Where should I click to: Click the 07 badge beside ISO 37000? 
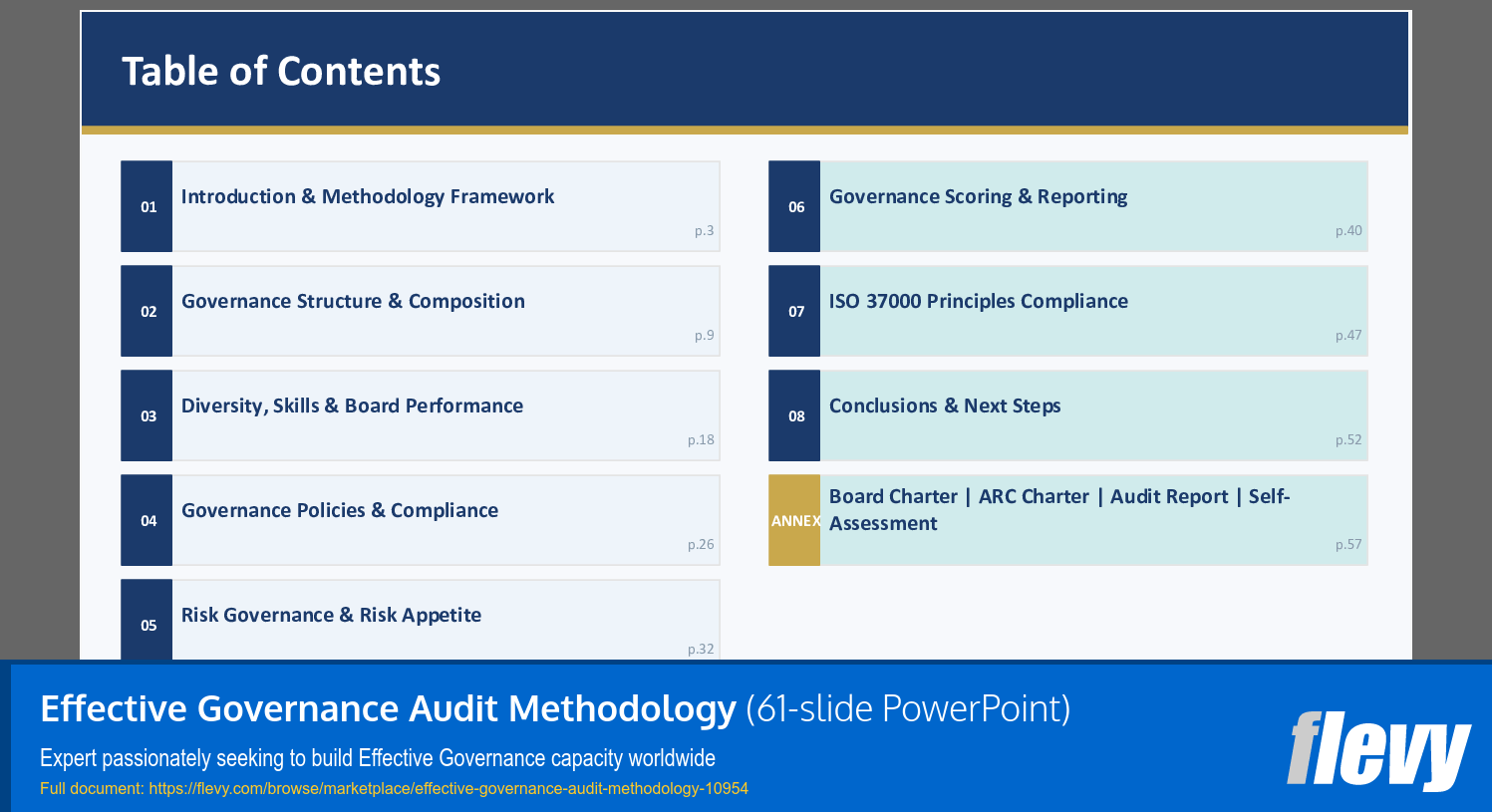[x=793, y=311]
